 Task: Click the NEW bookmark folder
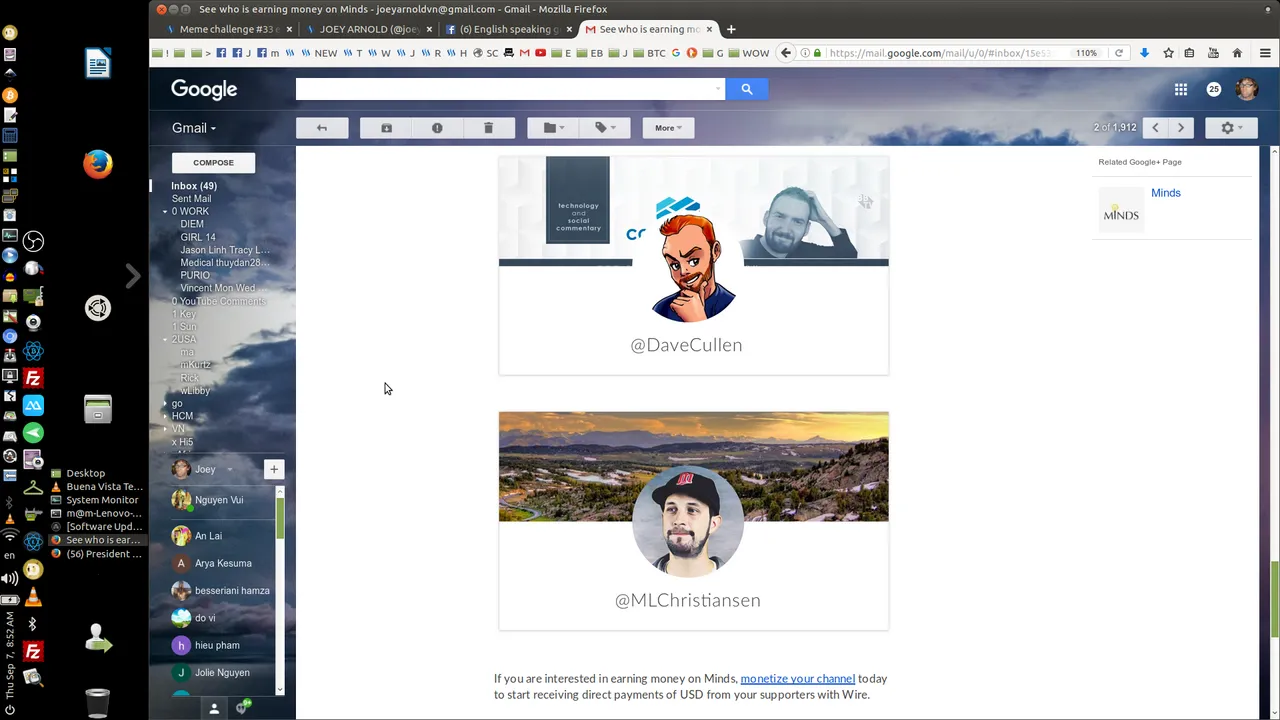pos(320,53)
